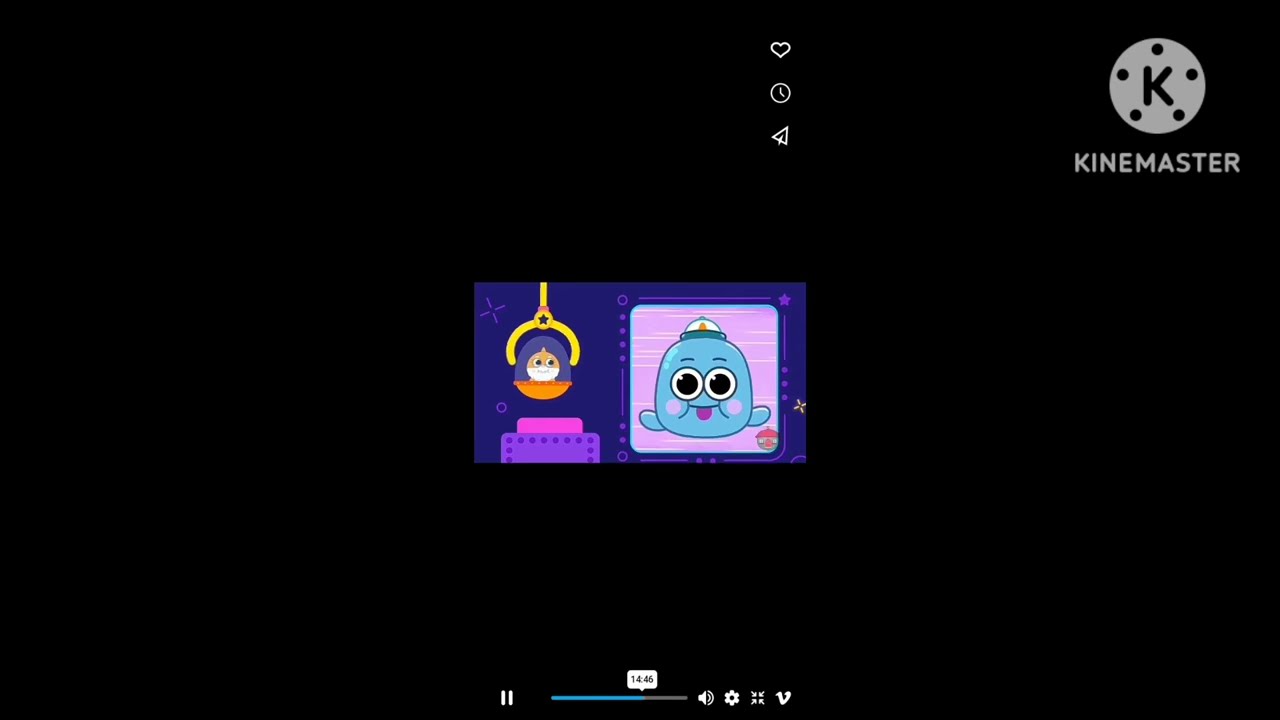Image resolution: width=1280 pixels, height=720 pixels.
Task: Mute the volume speaker icon
Action: [706, 698]
